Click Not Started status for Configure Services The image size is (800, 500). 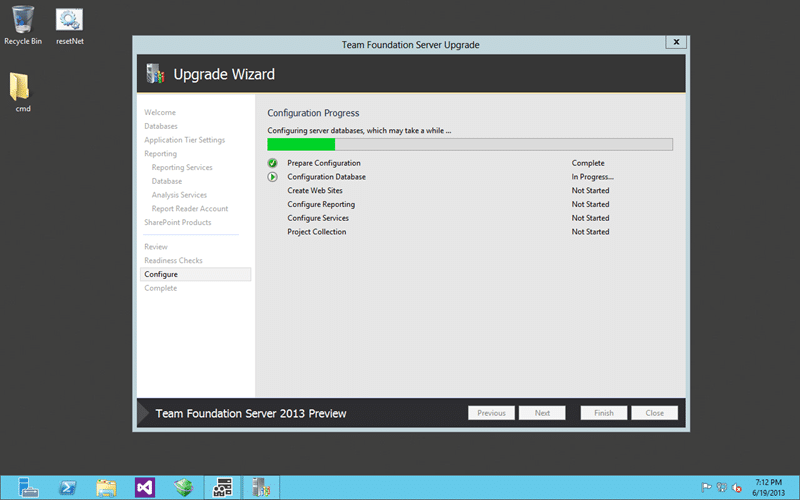coord(590,218)
